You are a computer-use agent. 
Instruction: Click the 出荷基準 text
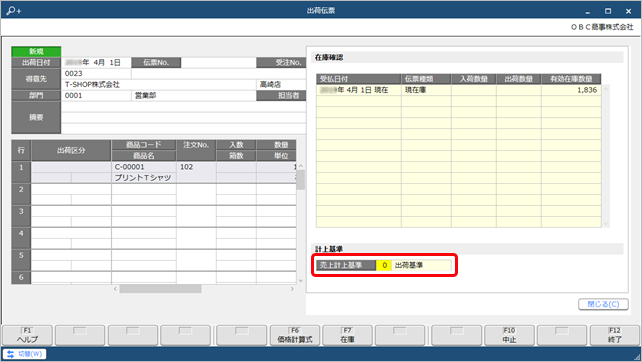pyautogui.click(x=409, y=265)
